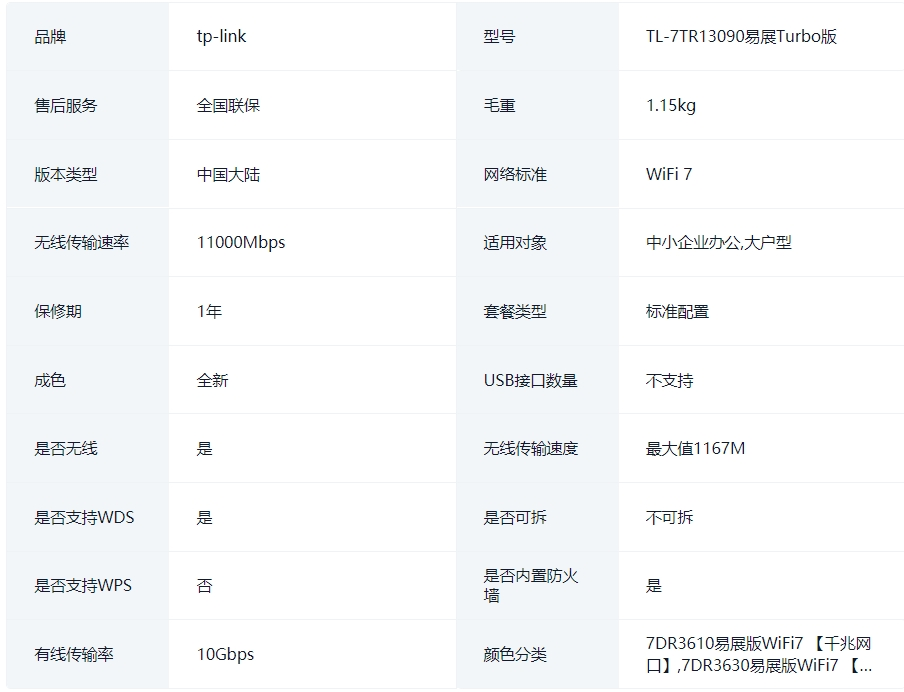904x692 pixels.
Task: Click the 全新 condition value
Action: [x=212, y=380]
